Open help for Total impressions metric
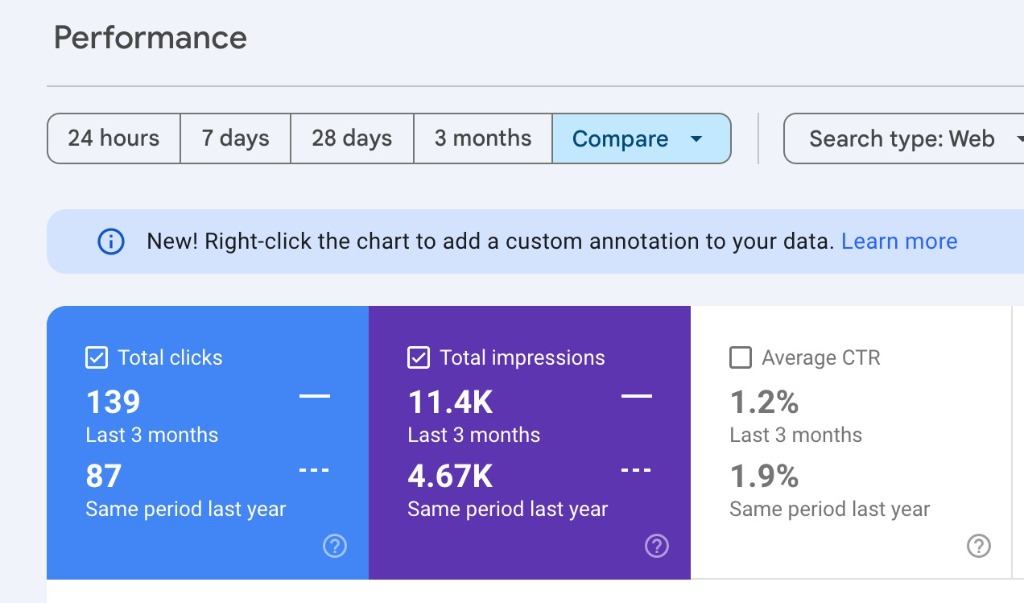This screenshot has height=603, width=1024. tap(656, 546)
